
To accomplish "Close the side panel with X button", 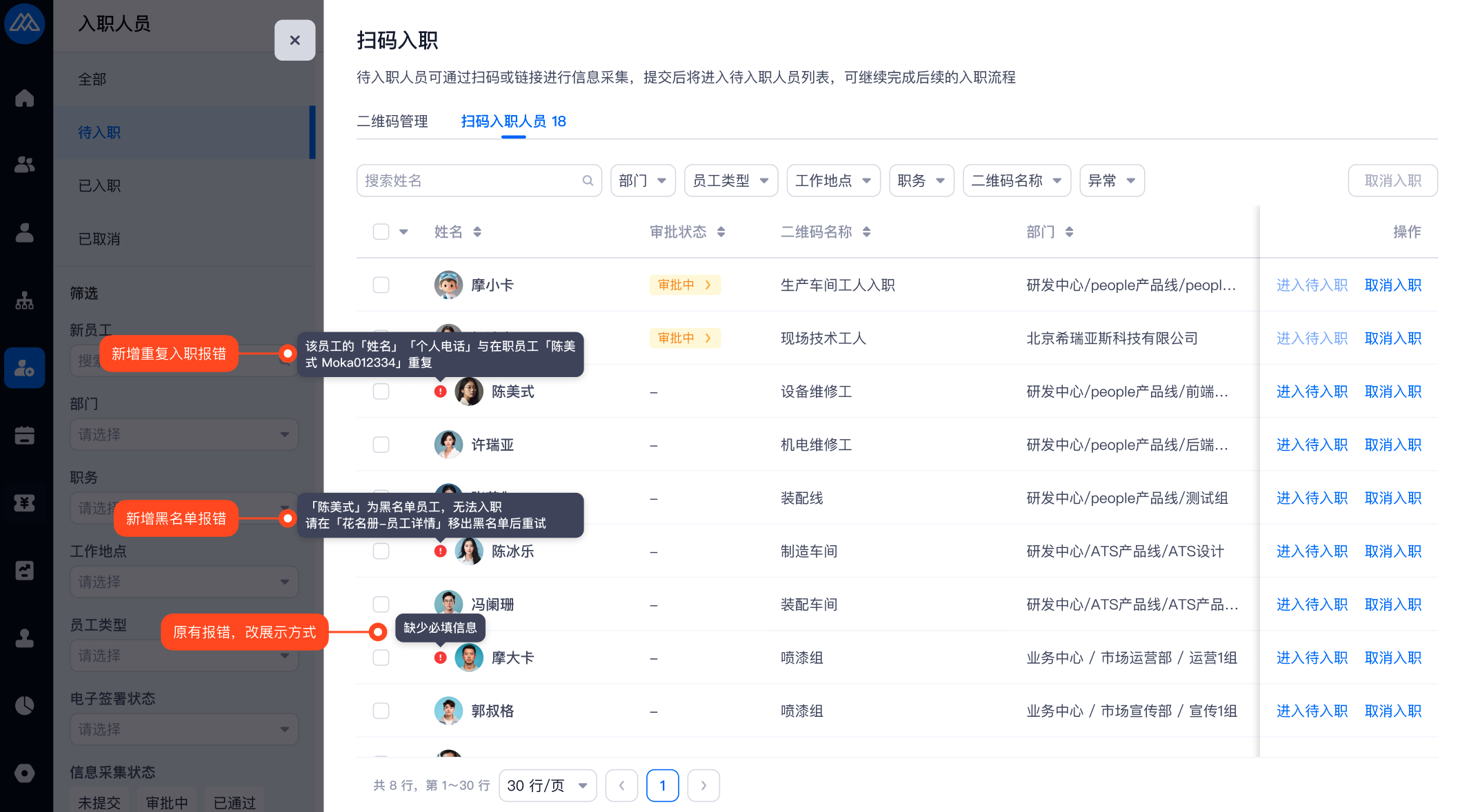I will 294,40.
